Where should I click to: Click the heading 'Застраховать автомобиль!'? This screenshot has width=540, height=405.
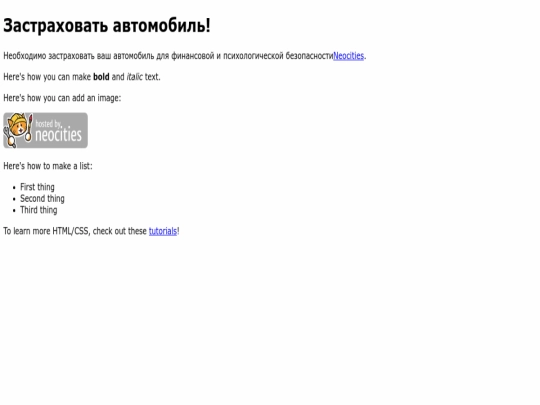click(107, 25)
